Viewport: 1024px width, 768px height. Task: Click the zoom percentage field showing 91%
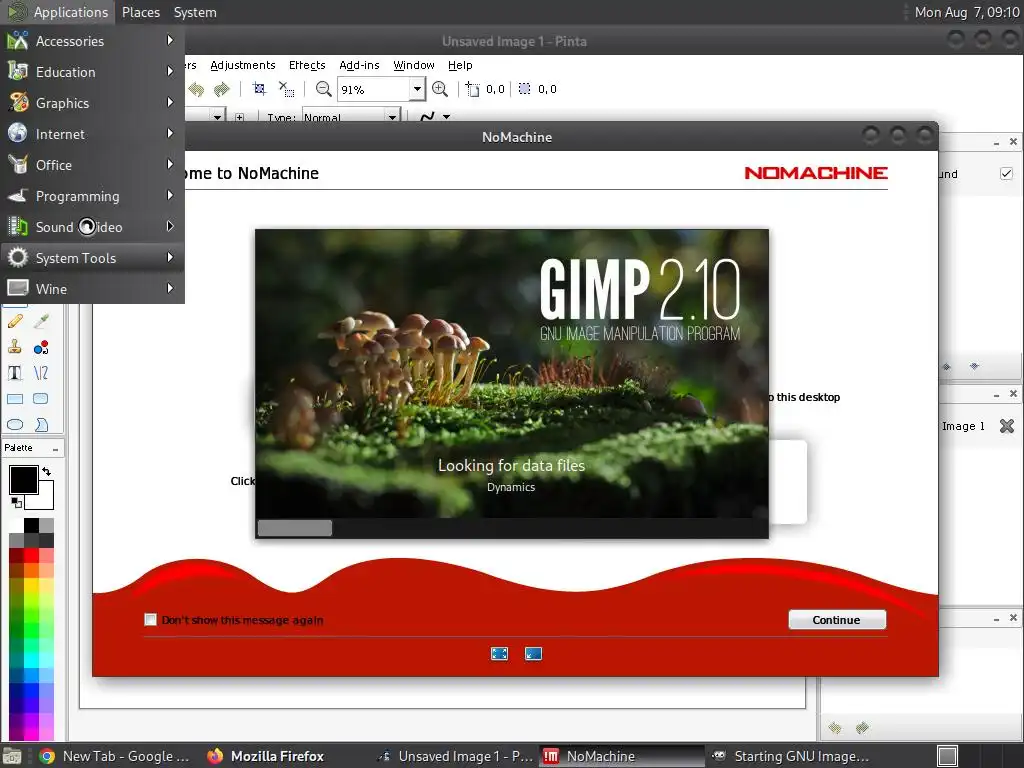point(373,89)
